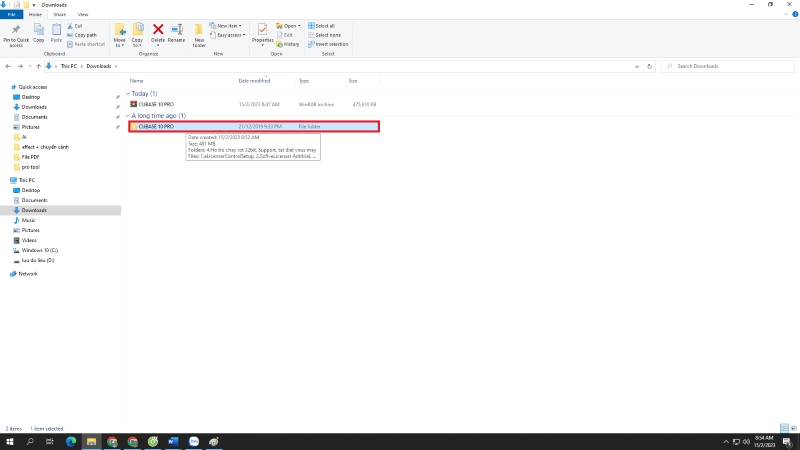The width and height of the screenshot is (800, 450).
Task: Open Downloads under Quick access
Action: (34, 107)
